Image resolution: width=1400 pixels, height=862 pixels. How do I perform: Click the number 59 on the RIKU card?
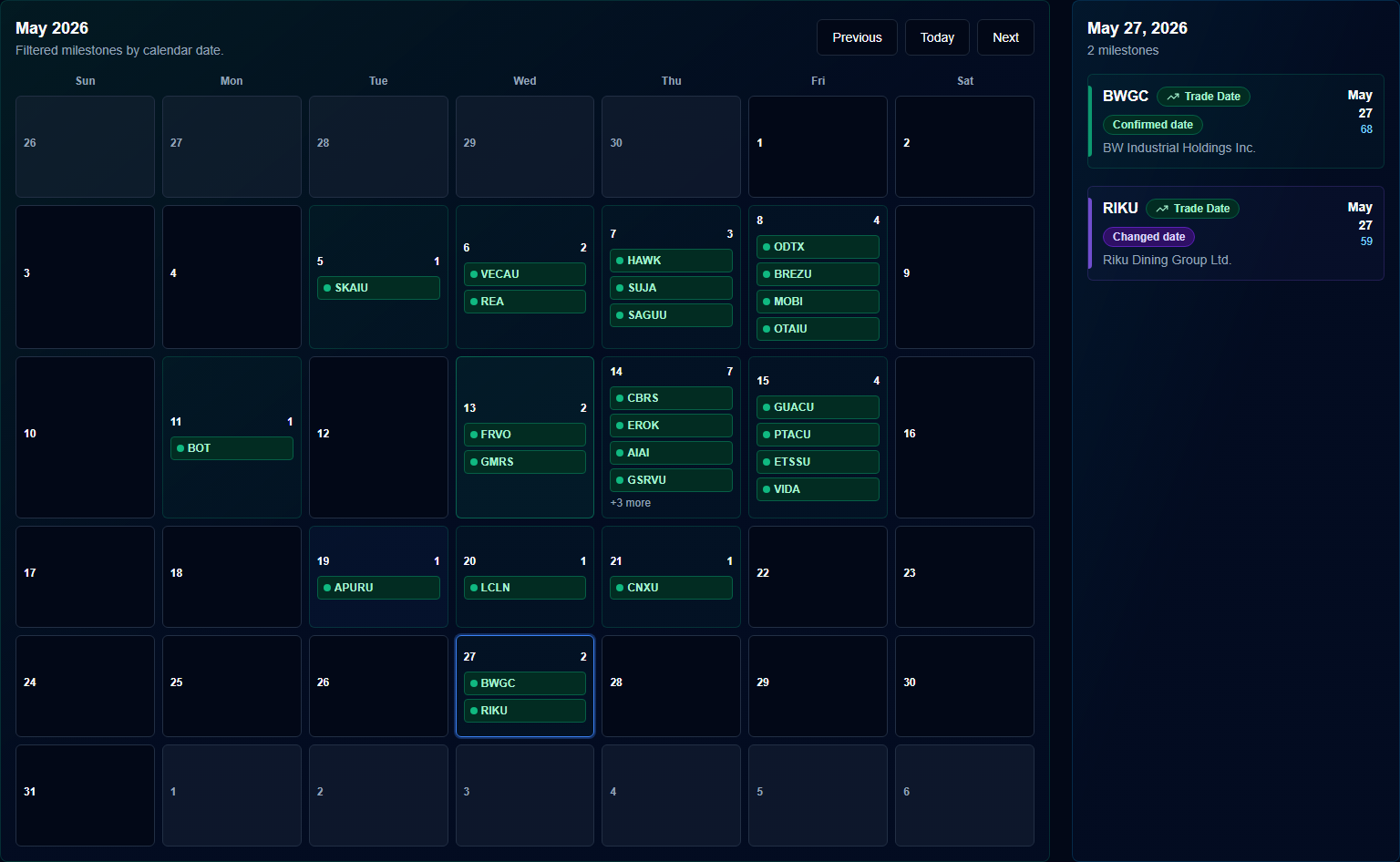1366,241
